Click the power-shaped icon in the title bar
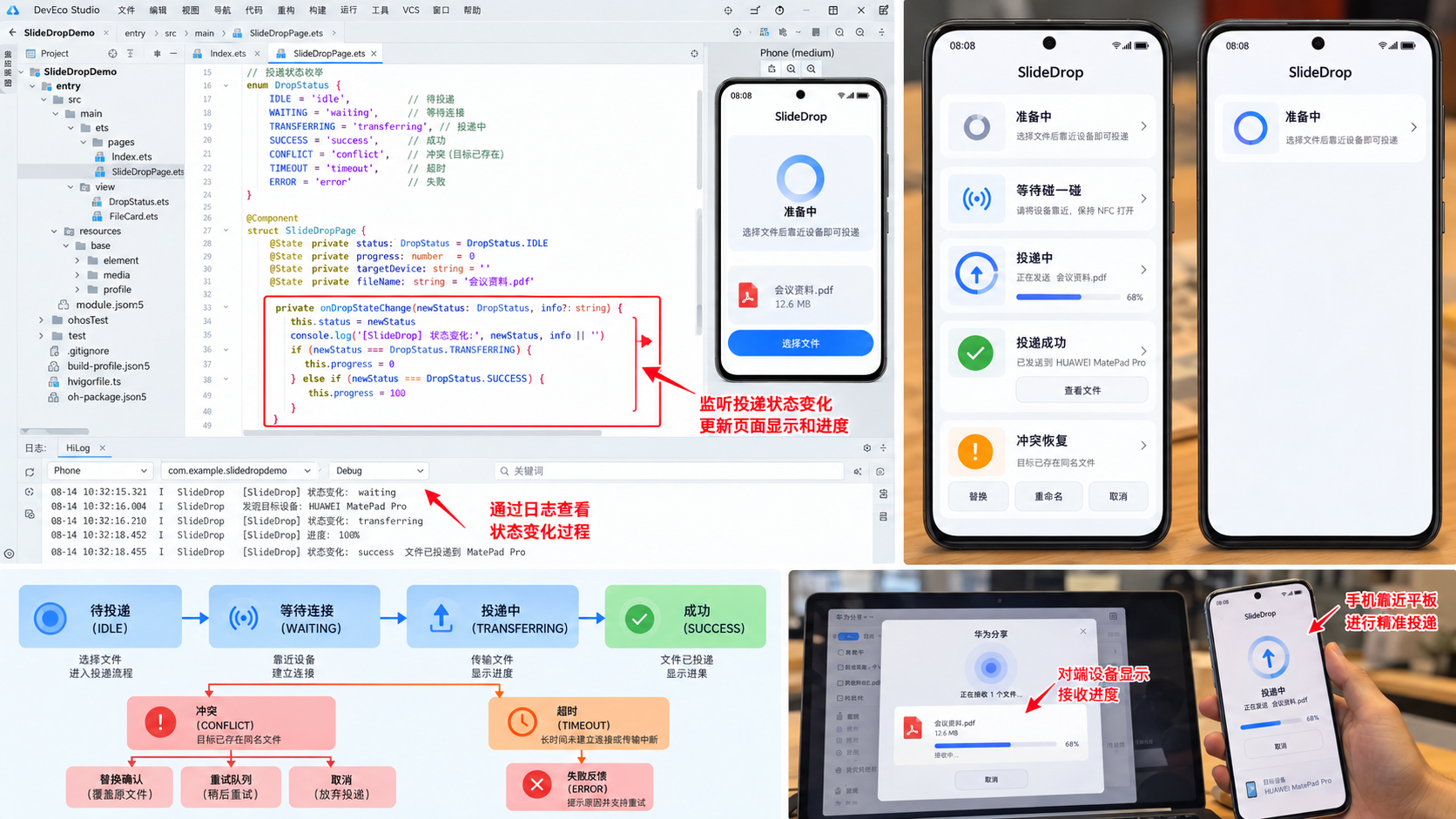This screenshot has height=819, width=1456. pos(779,10)
